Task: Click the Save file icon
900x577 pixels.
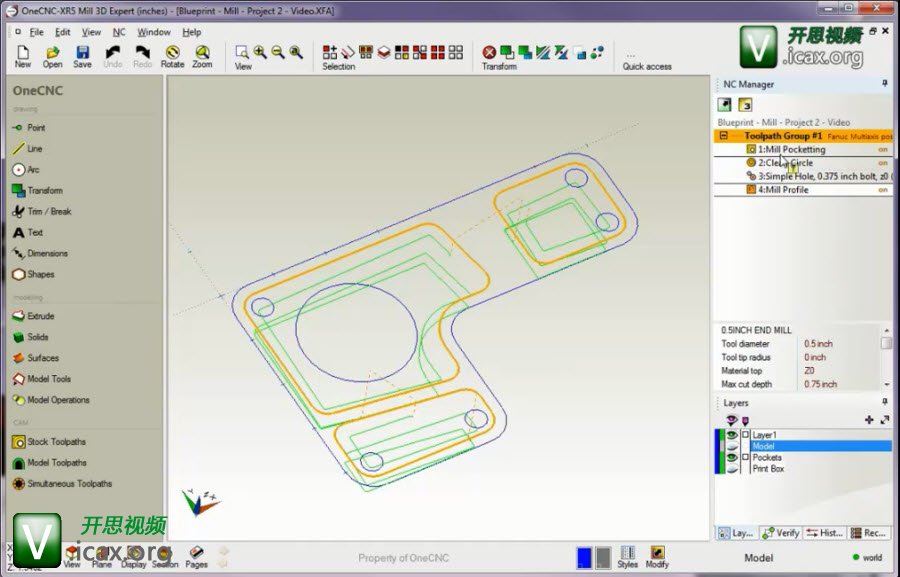Action: (x=82, y=55)
